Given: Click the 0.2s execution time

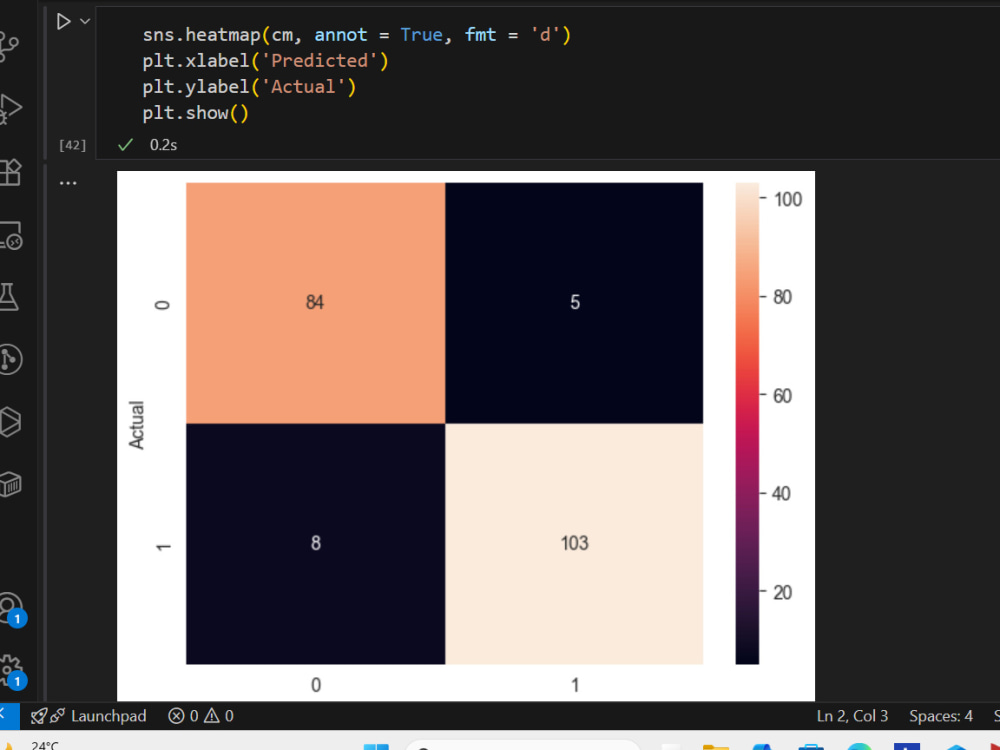Looking at the screenshot, I should 163,145.
